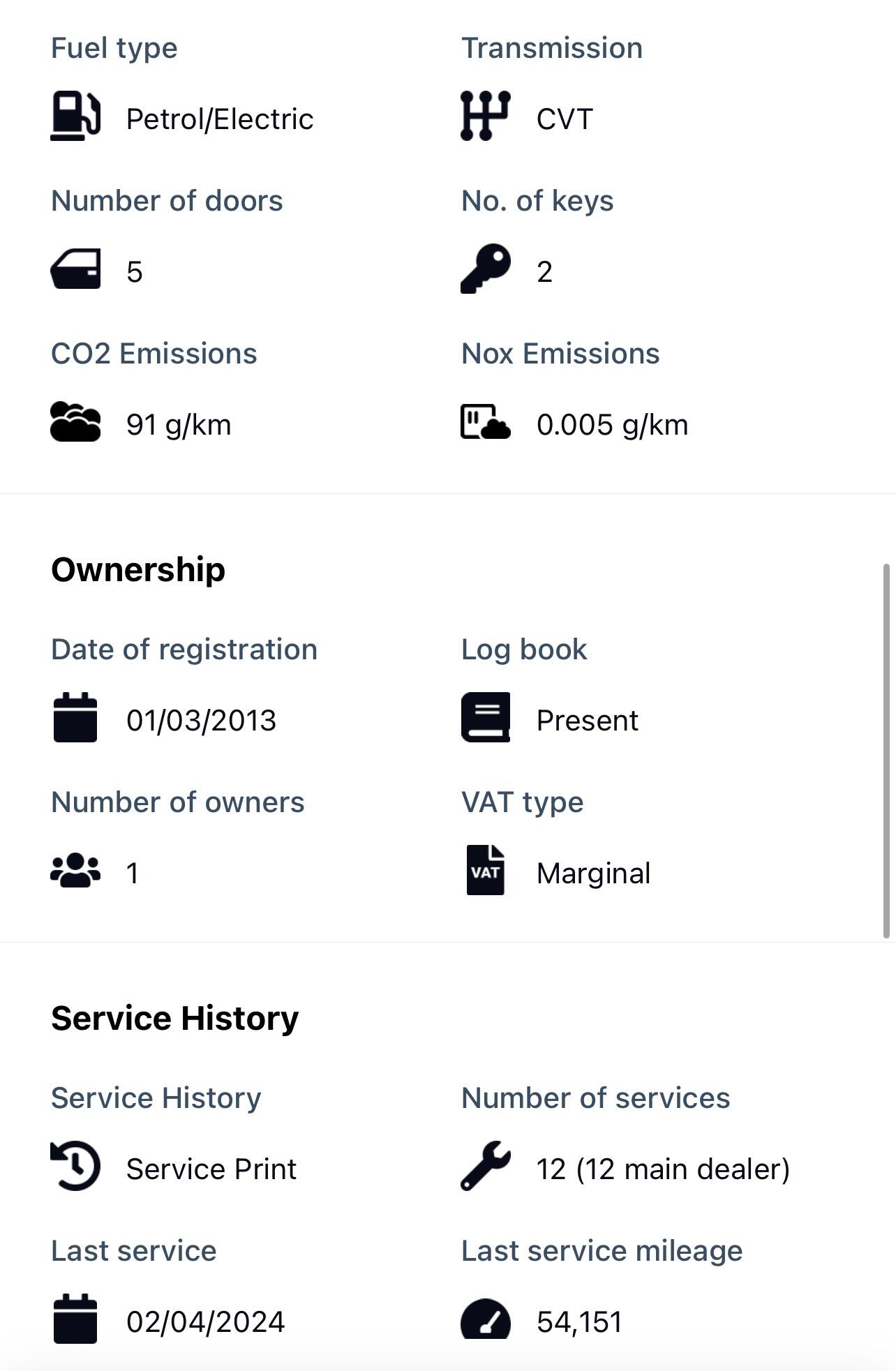Select the Ownership section heading
This screenshot has height=1371, width=896.
click(138, 569)
